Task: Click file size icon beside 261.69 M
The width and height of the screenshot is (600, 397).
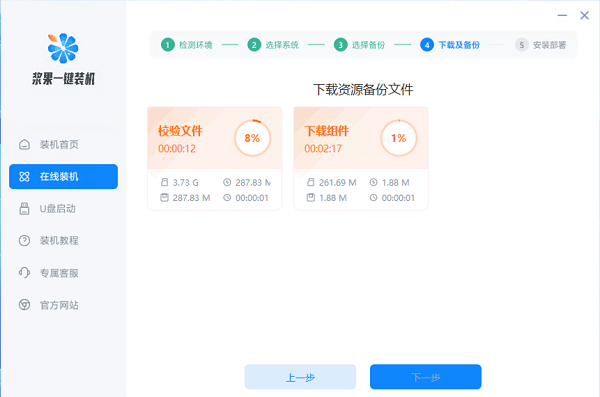Action: tap(311, 182)
